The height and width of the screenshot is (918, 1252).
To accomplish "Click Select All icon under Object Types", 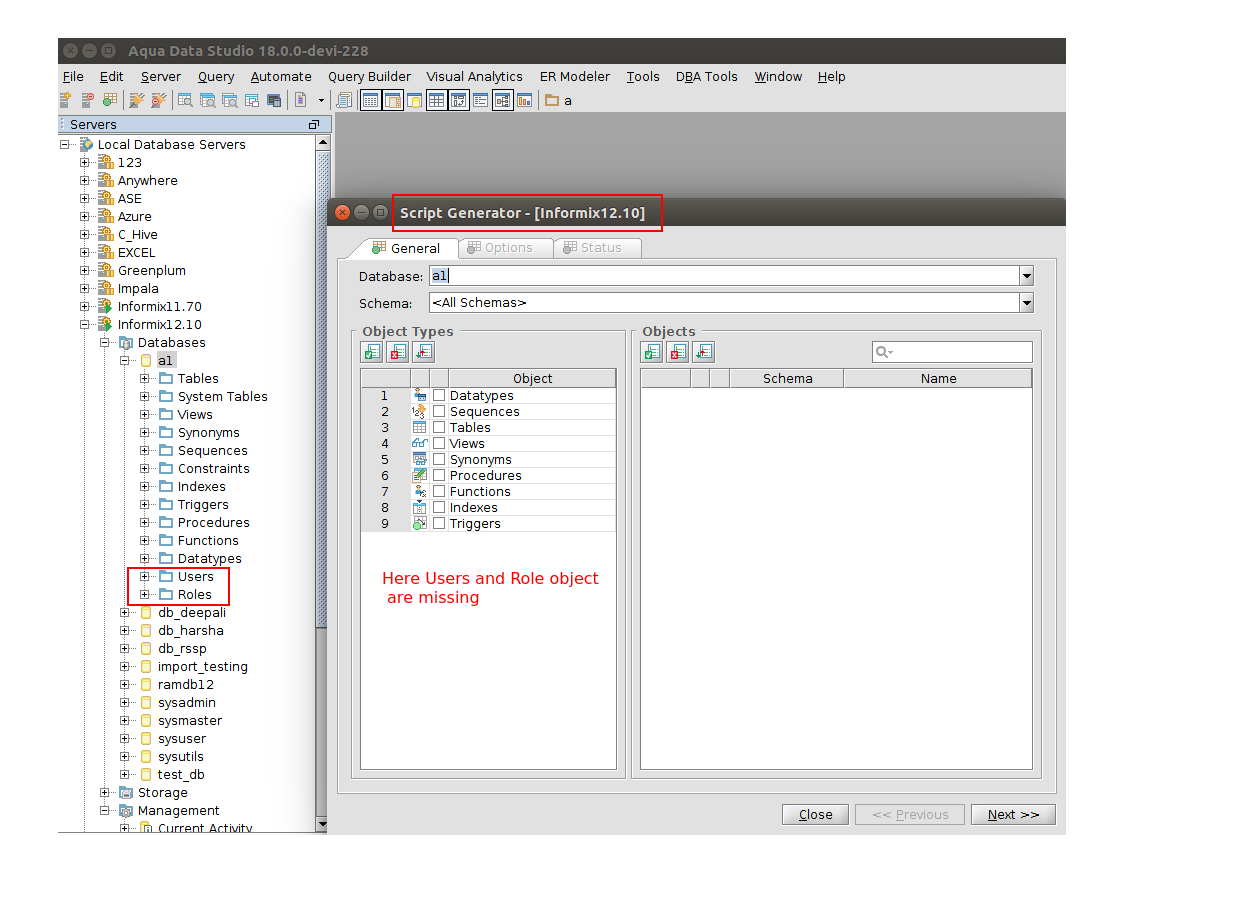I will tap(372, 352).
